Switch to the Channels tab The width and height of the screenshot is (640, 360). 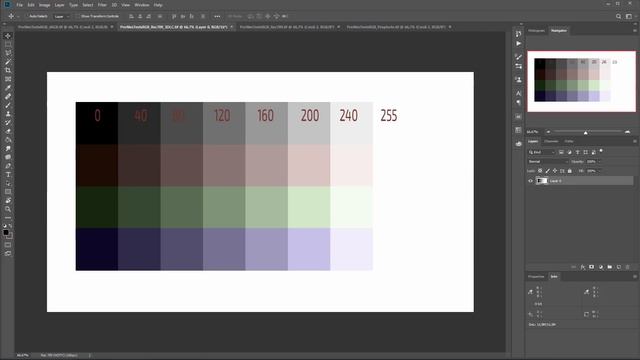[551, 141]
